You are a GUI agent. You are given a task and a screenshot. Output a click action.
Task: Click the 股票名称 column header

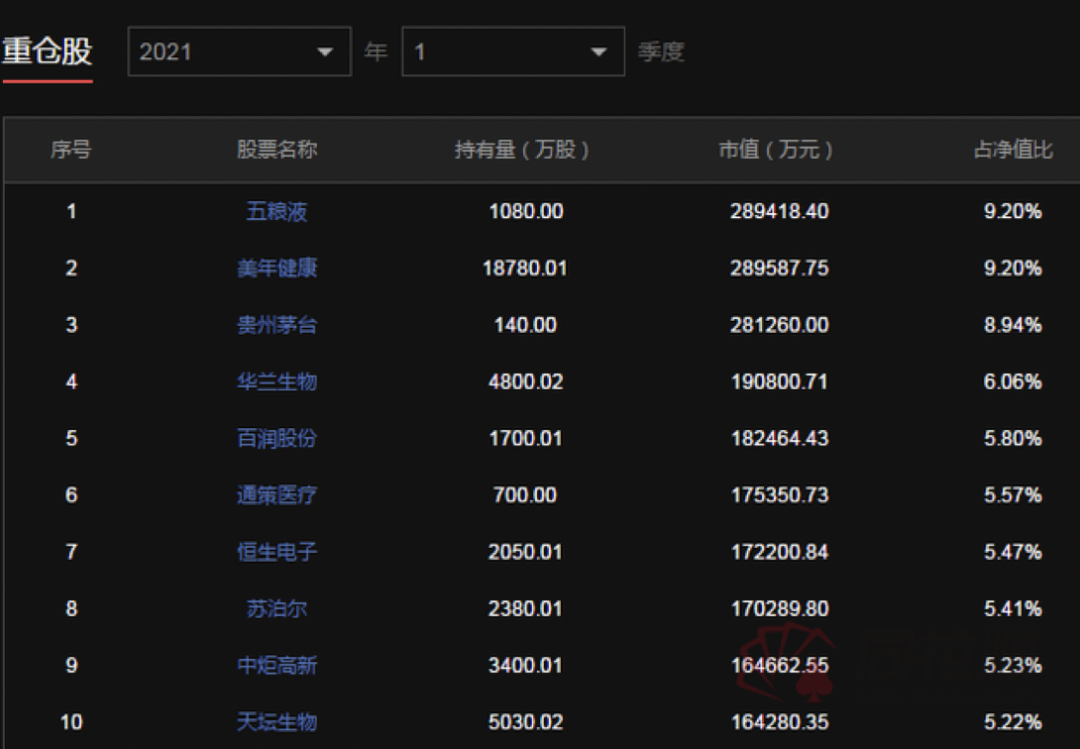277,150
